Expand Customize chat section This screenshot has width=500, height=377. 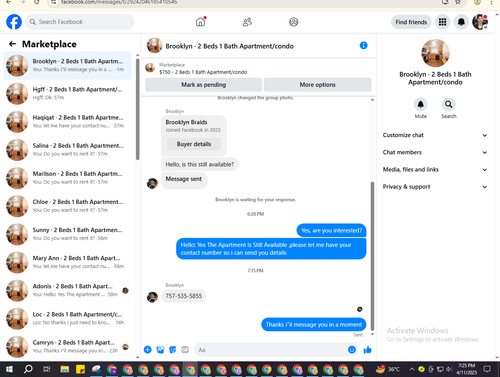435,135
